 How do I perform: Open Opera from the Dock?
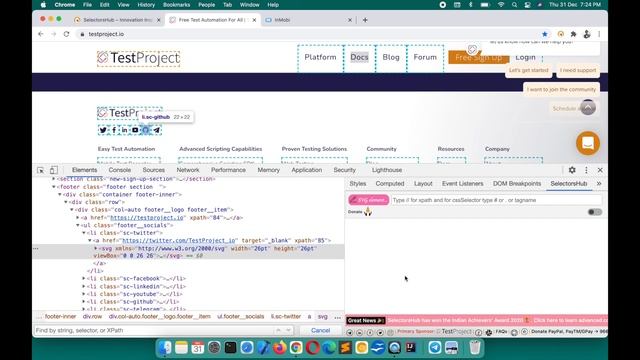coord(312,348)
